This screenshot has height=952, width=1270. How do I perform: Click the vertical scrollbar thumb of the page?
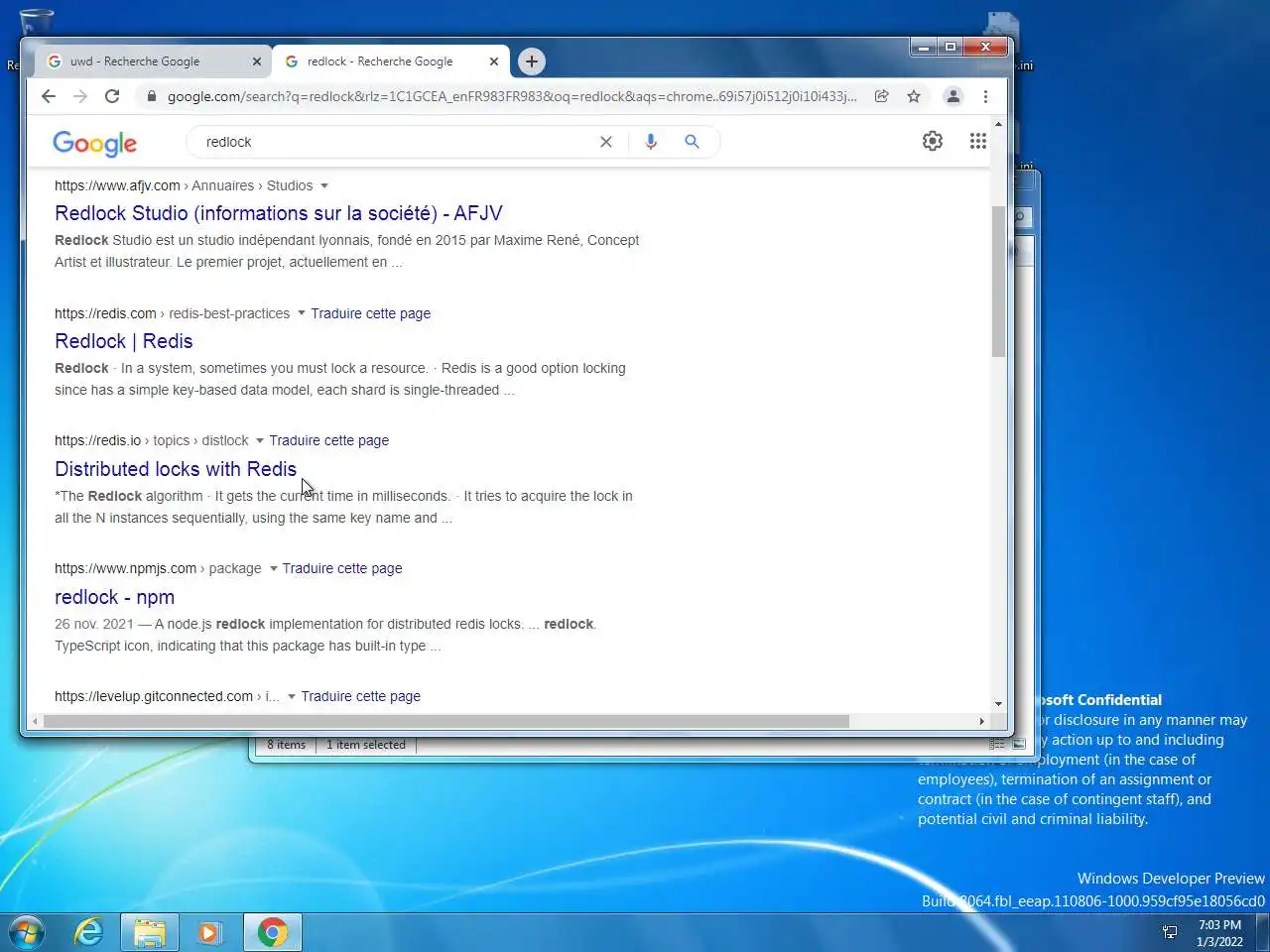[x=998, y=282]
